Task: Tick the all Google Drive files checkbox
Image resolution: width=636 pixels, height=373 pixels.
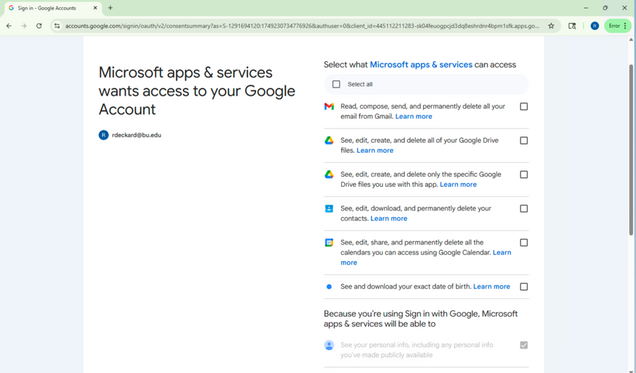Action: click(x=524, y=141)
